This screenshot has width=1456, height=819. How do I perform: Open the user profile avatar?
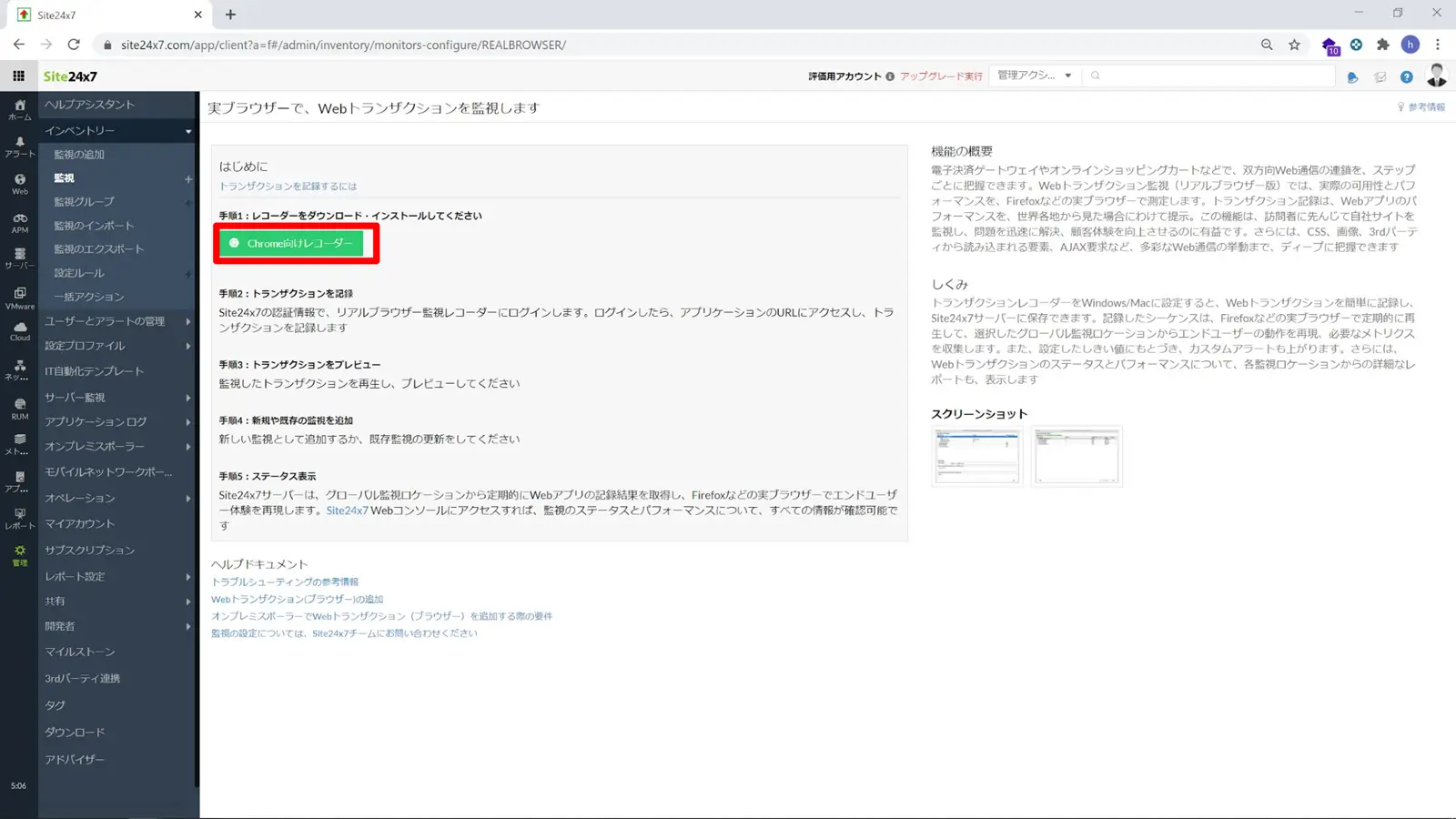point(1437,76)
